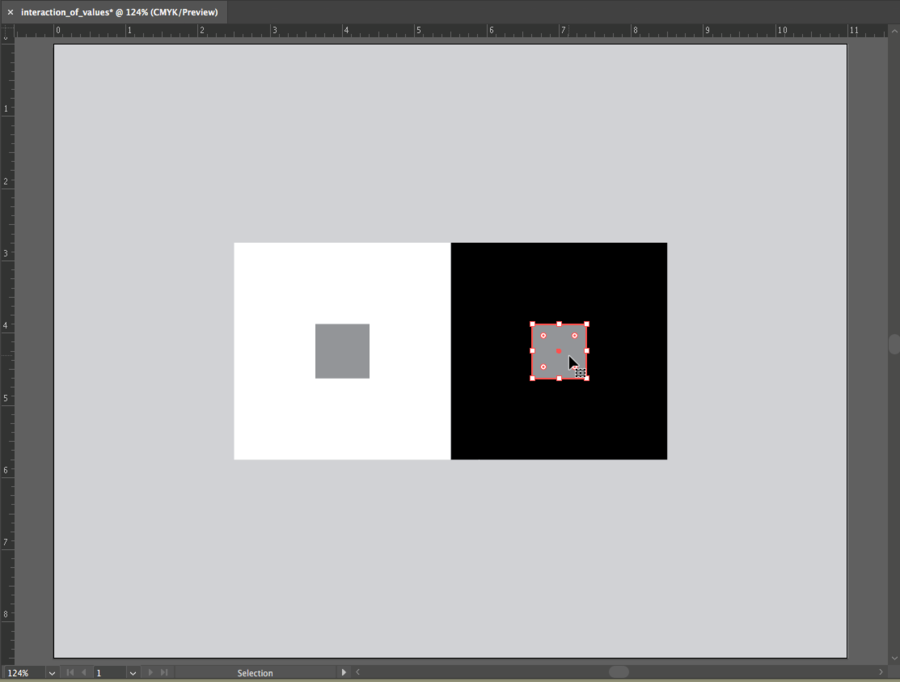Click the artboard number field
Screen dimensions: 900x682
[x=108, y=673]
